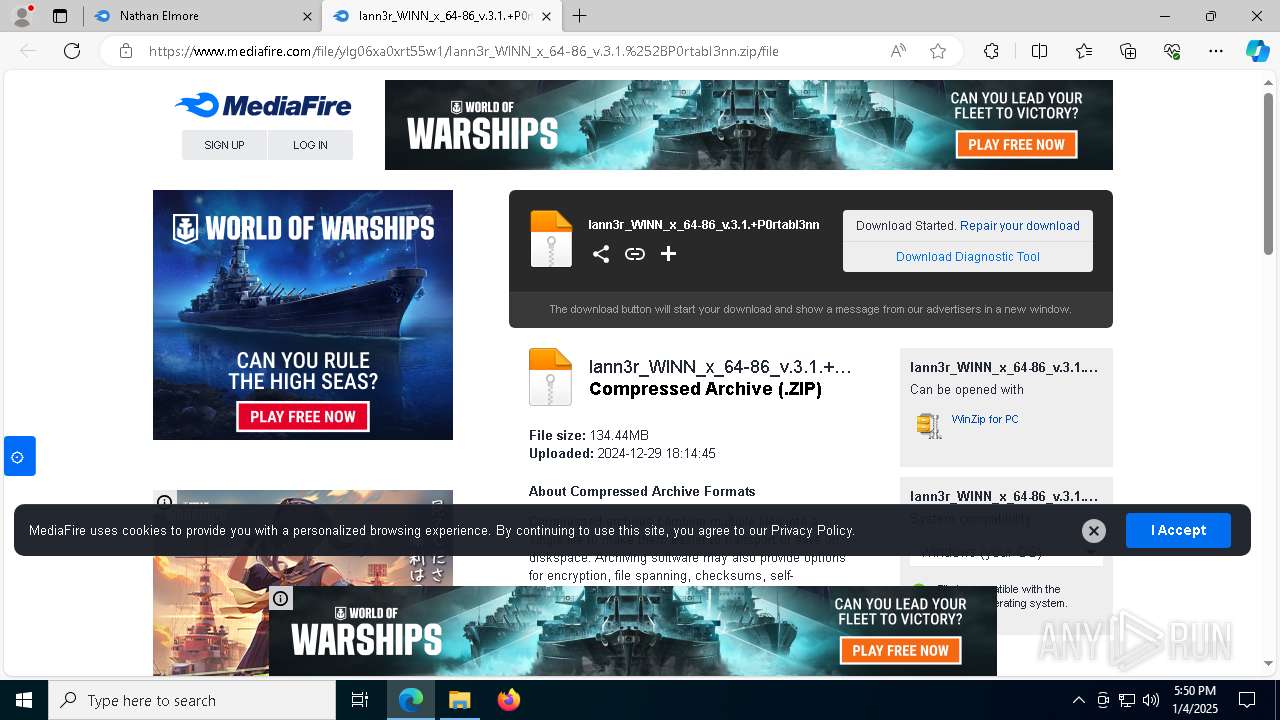Click PLAY FREE NOW in top banner
The height and width of the screenshot is (720, 1280).
point(1016,145)
